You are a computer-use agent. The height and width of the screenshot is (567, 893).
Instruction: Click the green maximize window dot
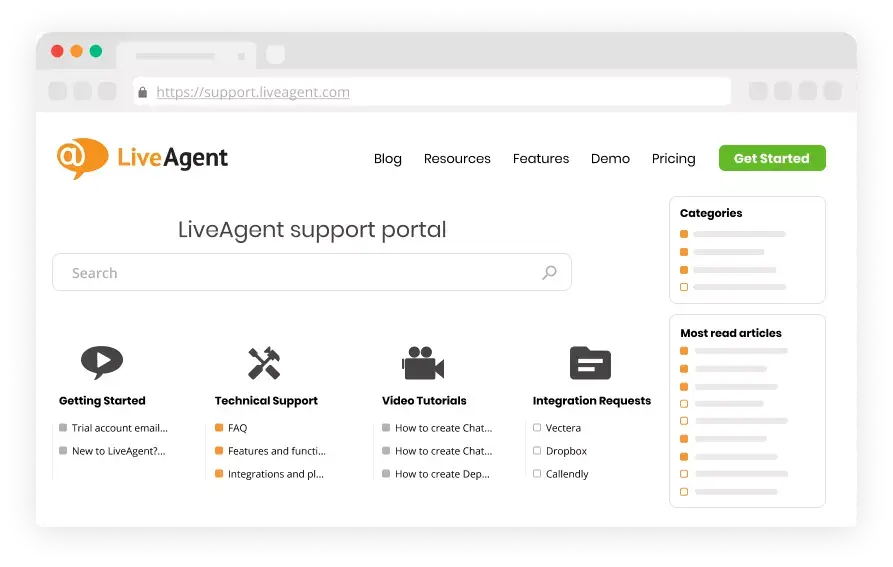[96, 51]
